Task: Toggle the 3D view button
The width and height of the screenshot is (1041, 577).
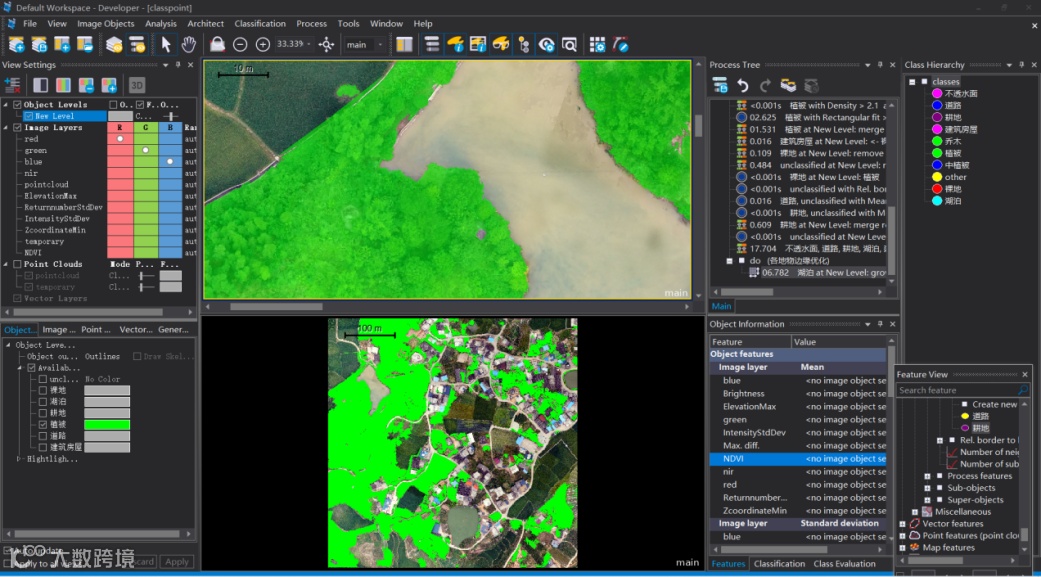Action: point(137,85)
